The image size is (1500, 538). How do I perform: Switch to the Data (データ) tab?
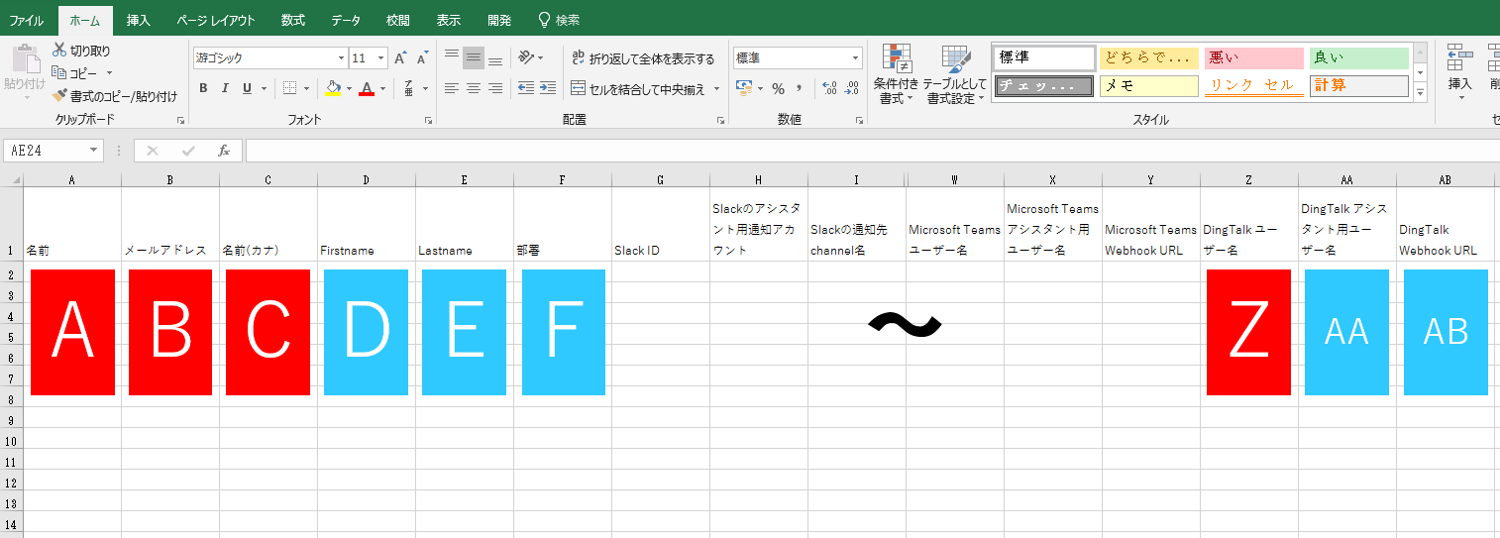pos(346,20)
